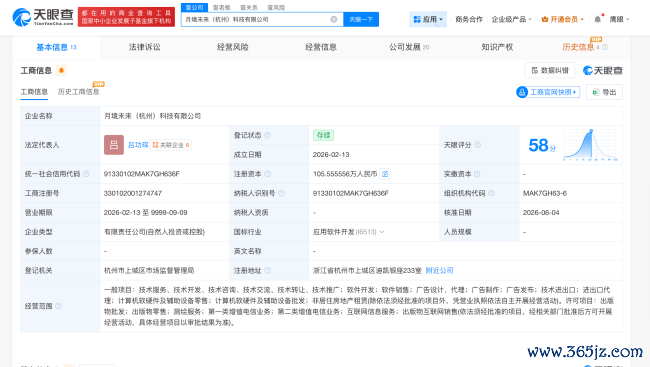
Task: Click the capital change icon after 万人民币
Action: point(385,174)
